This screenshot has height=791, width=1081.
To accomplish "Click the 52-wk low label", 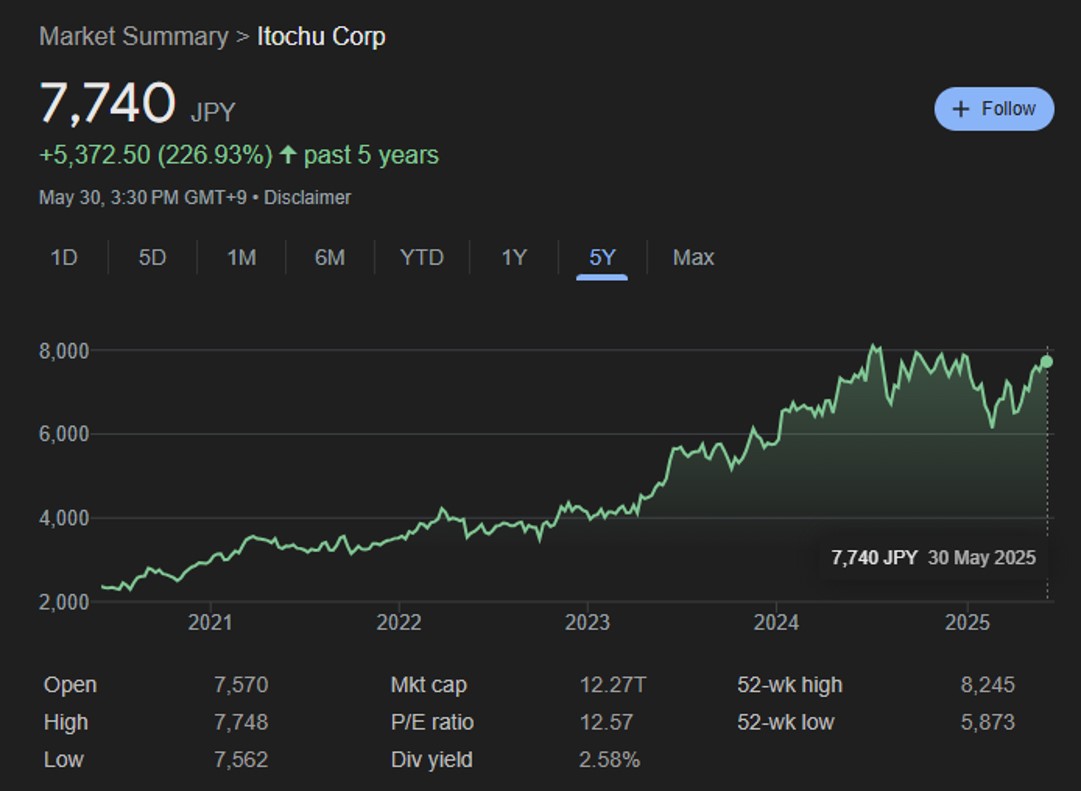I will point(786,722).
